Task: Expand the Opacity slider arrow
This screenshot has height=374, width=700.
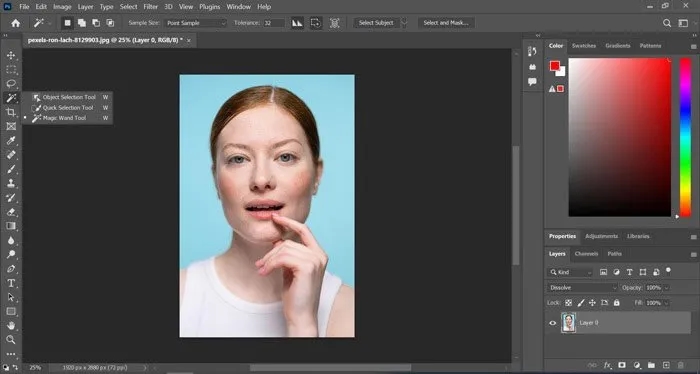Action: pos(667,288)
